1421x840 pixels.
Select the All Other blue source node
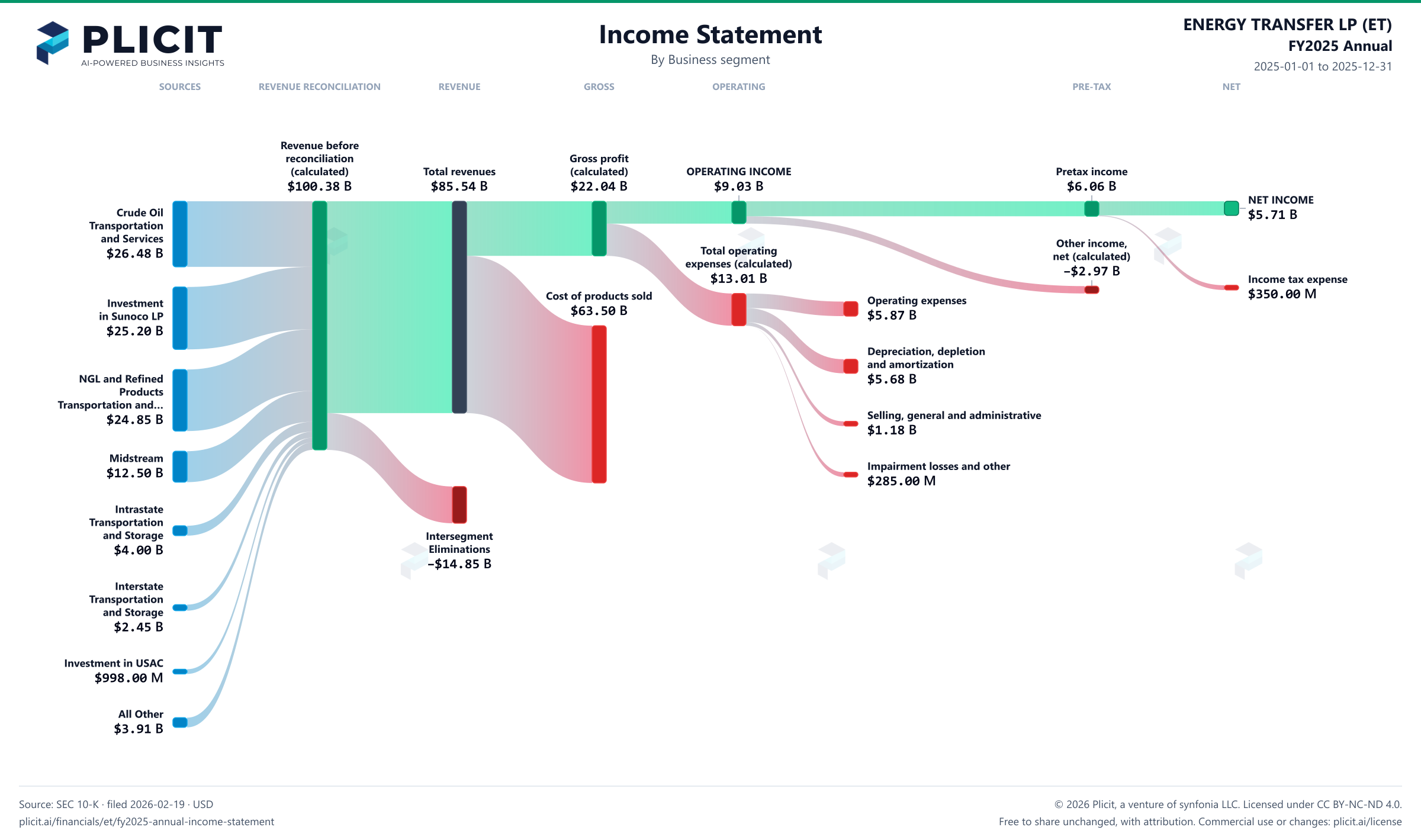(180, 722)
